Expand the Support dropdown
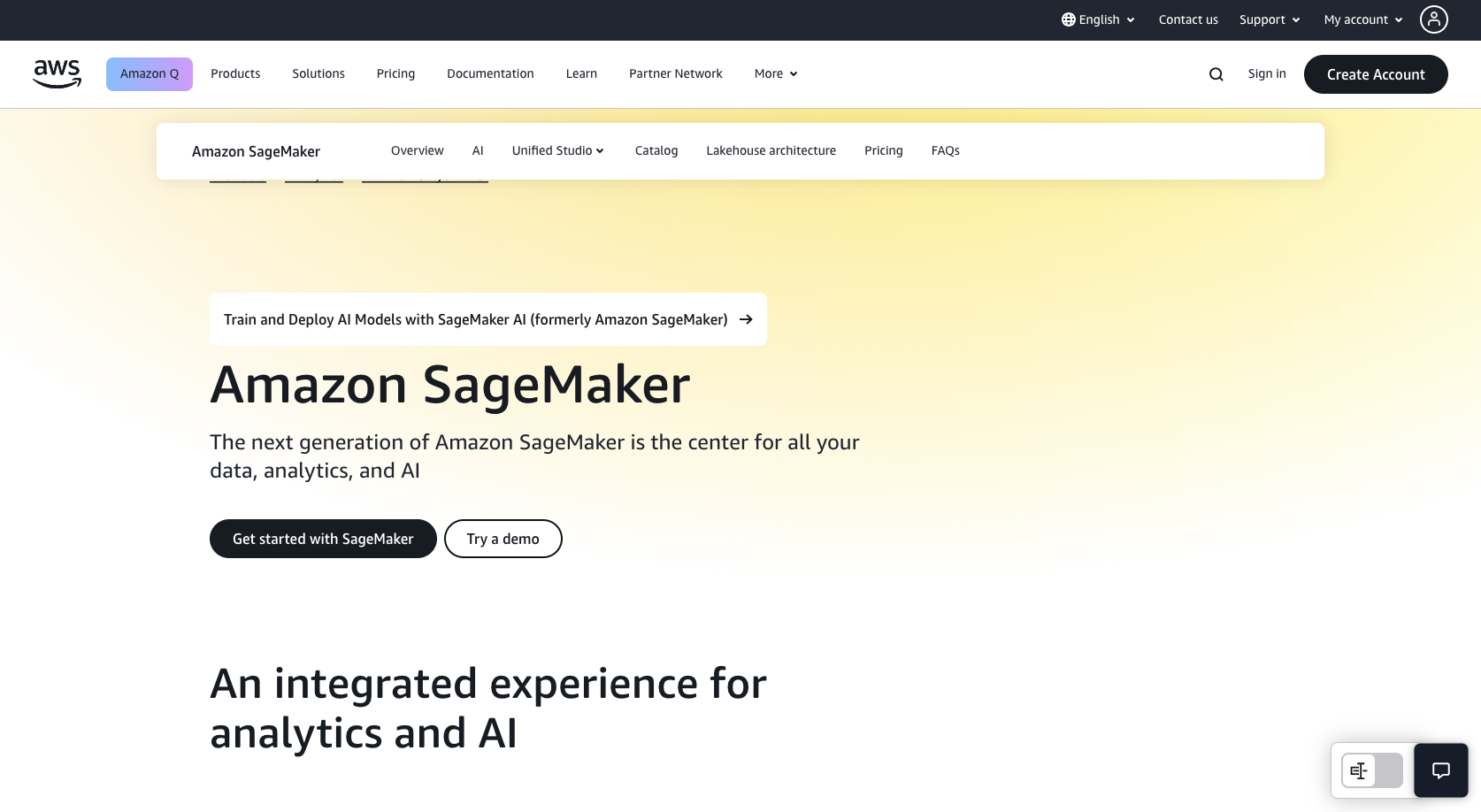The image size is (1481, 812). tap(1270, 19)
